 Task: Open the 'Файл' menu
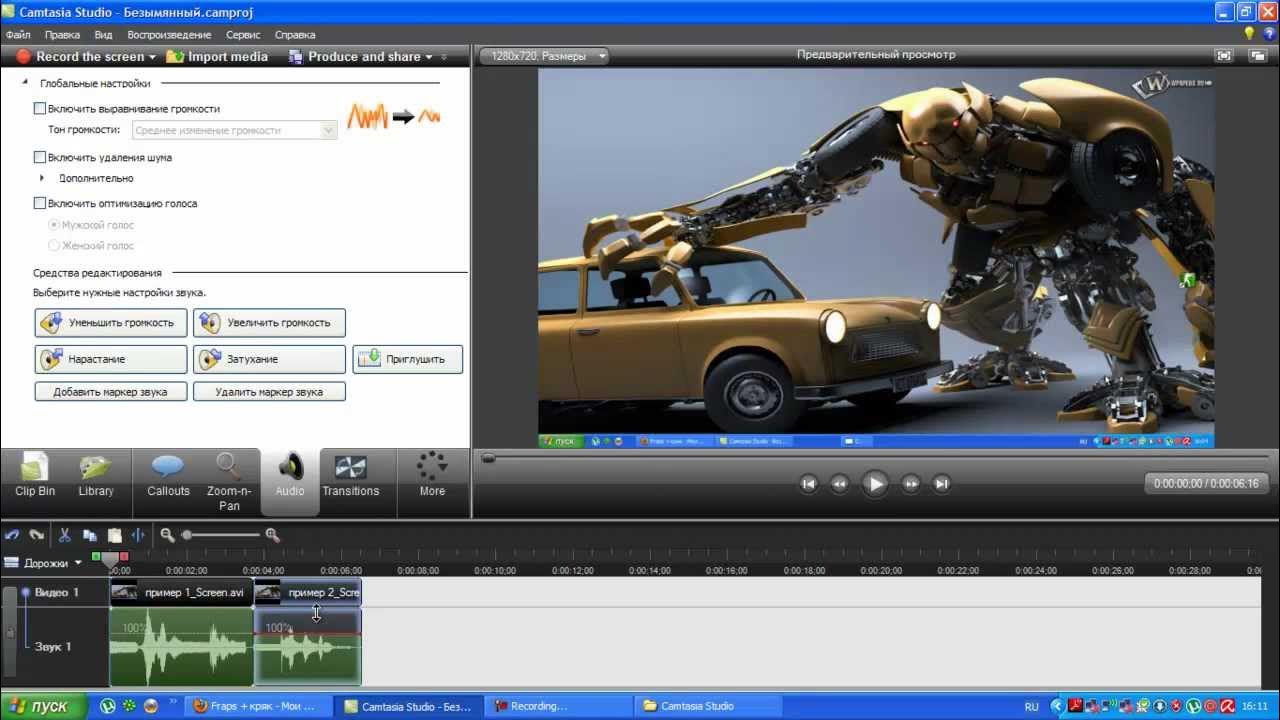pyautogui.click(x=18, y=35)
